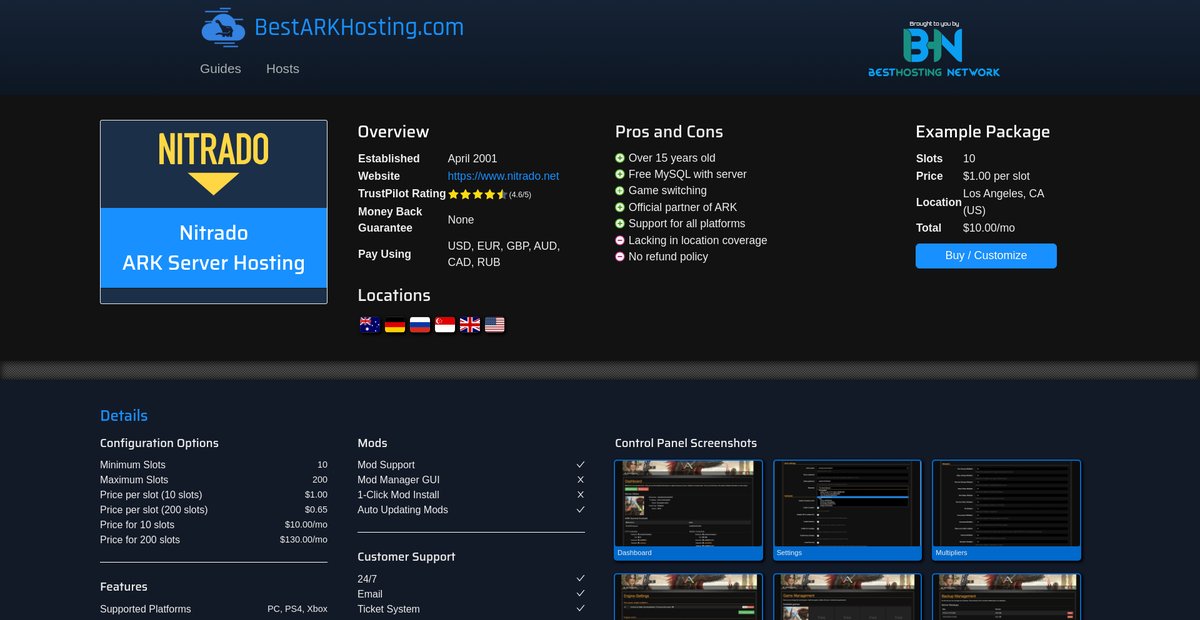Click the Nitrado ARK Server Hosting banner
The image size is (1200, 620).
pyautogui.click(x=214, y=212)
